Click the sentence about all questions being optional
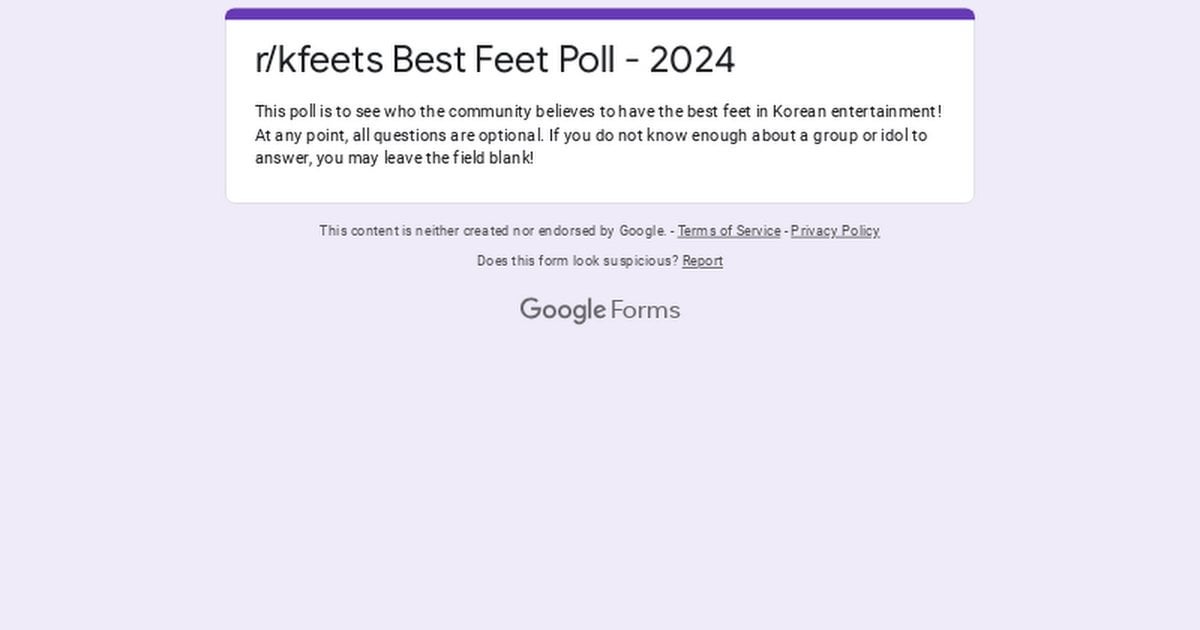 [x=399, y=135]
